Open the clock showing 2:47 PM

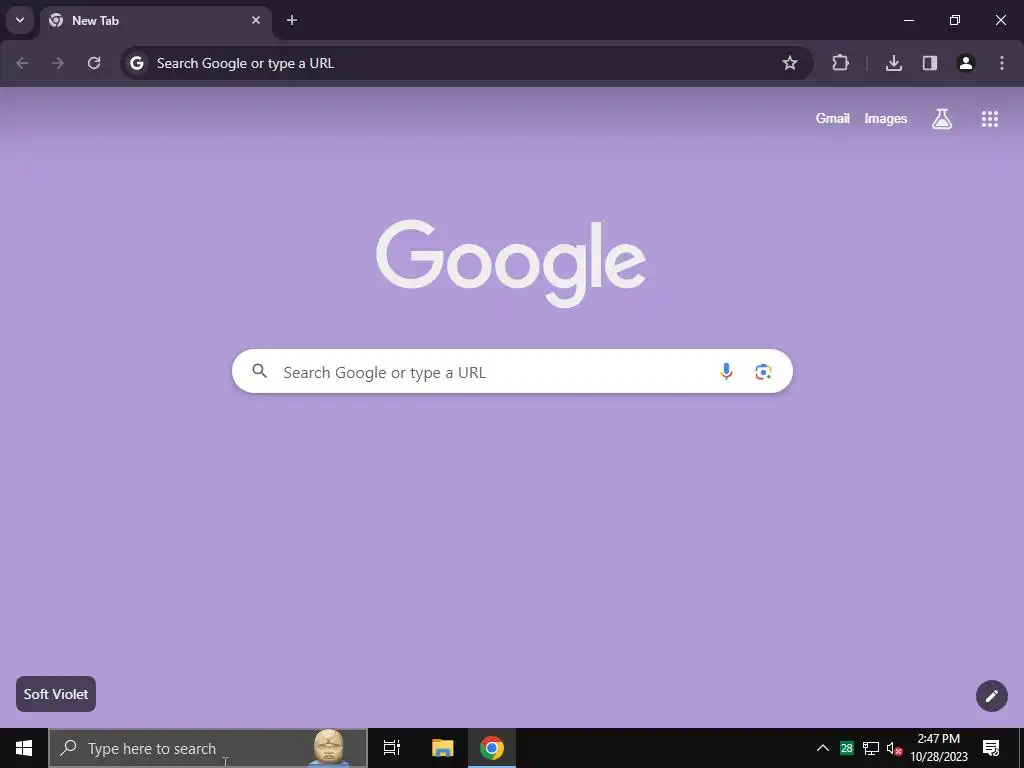(938, 748)
